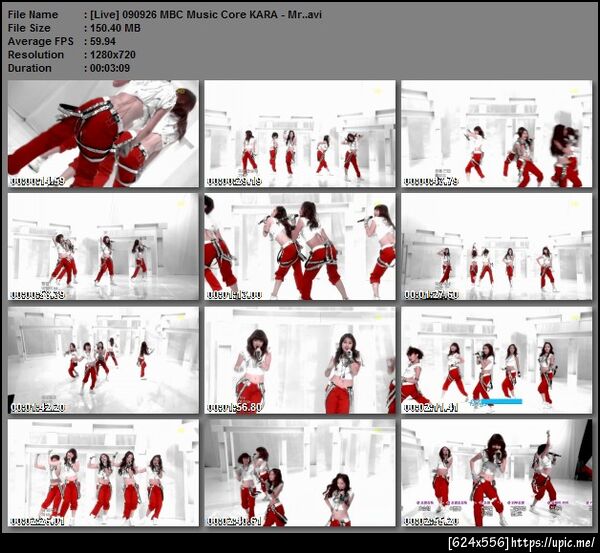
Task: Select the five-in-a-row frame at 00:02:26.01
Action: 103,473
